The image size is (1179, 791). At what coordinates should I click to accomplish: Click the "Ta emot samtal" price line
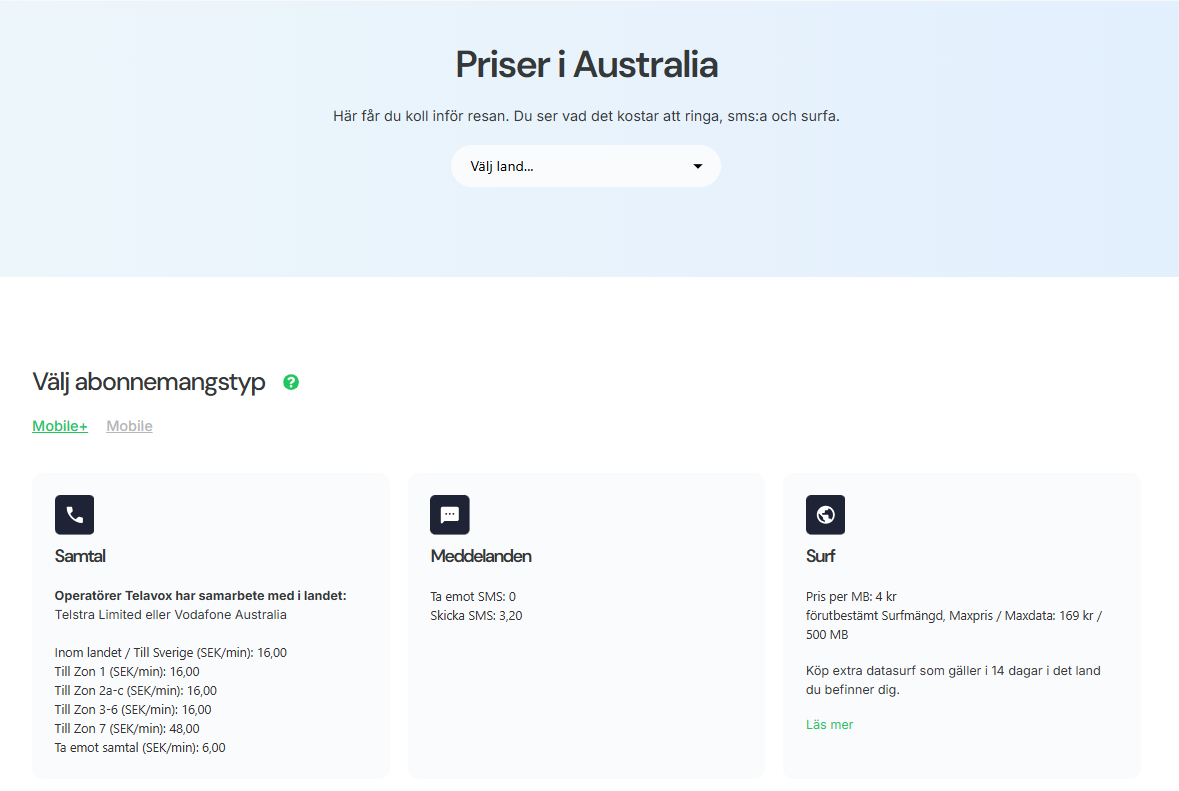(x=140, y=747)
